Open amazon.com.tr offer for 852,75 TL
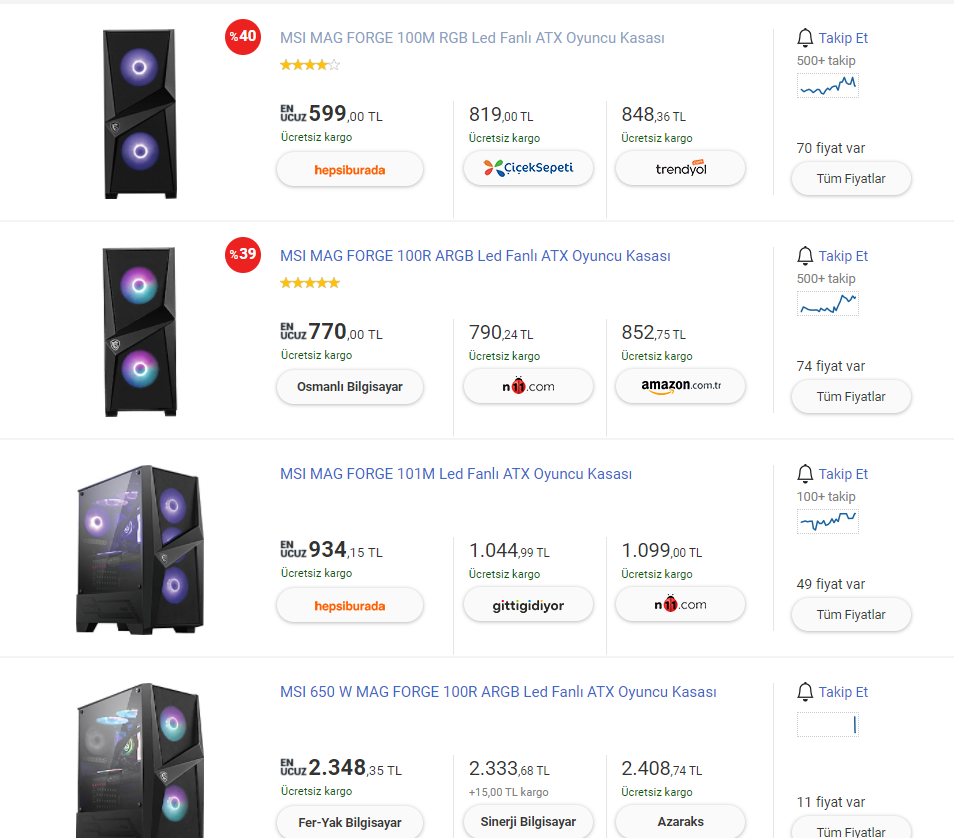Viewport: 954px width, 838px height. [x=680, y=386]
